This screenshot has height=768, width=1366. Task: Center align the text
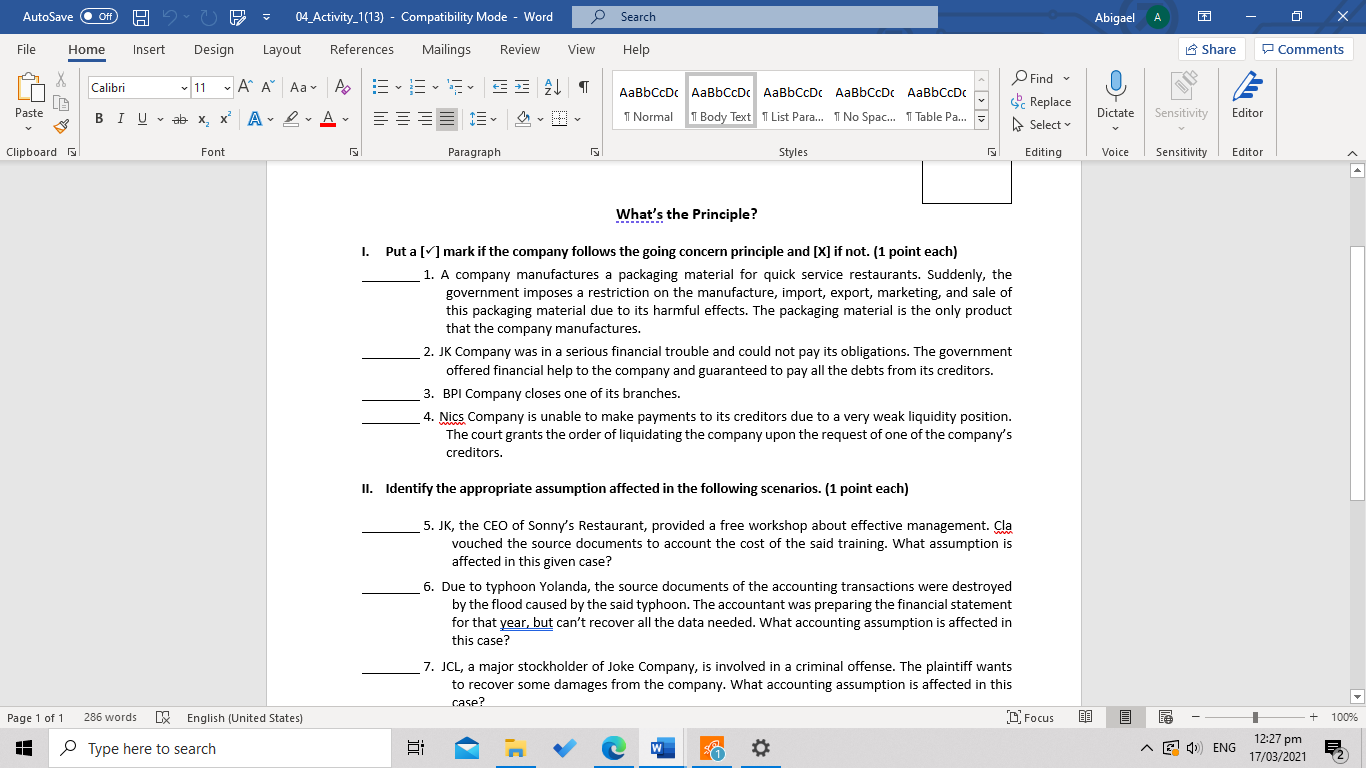click(403, 119)
